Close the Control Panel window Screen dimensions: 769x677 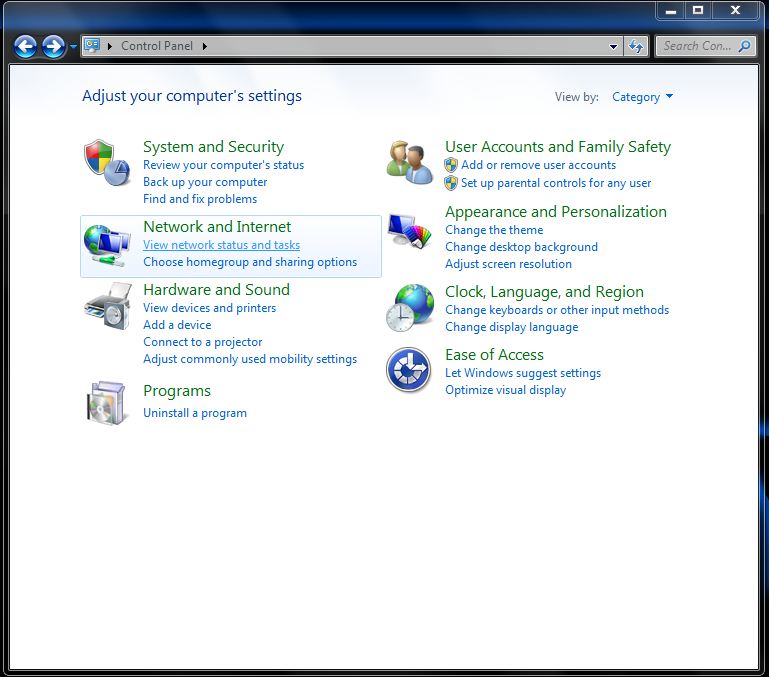[735, 10]
